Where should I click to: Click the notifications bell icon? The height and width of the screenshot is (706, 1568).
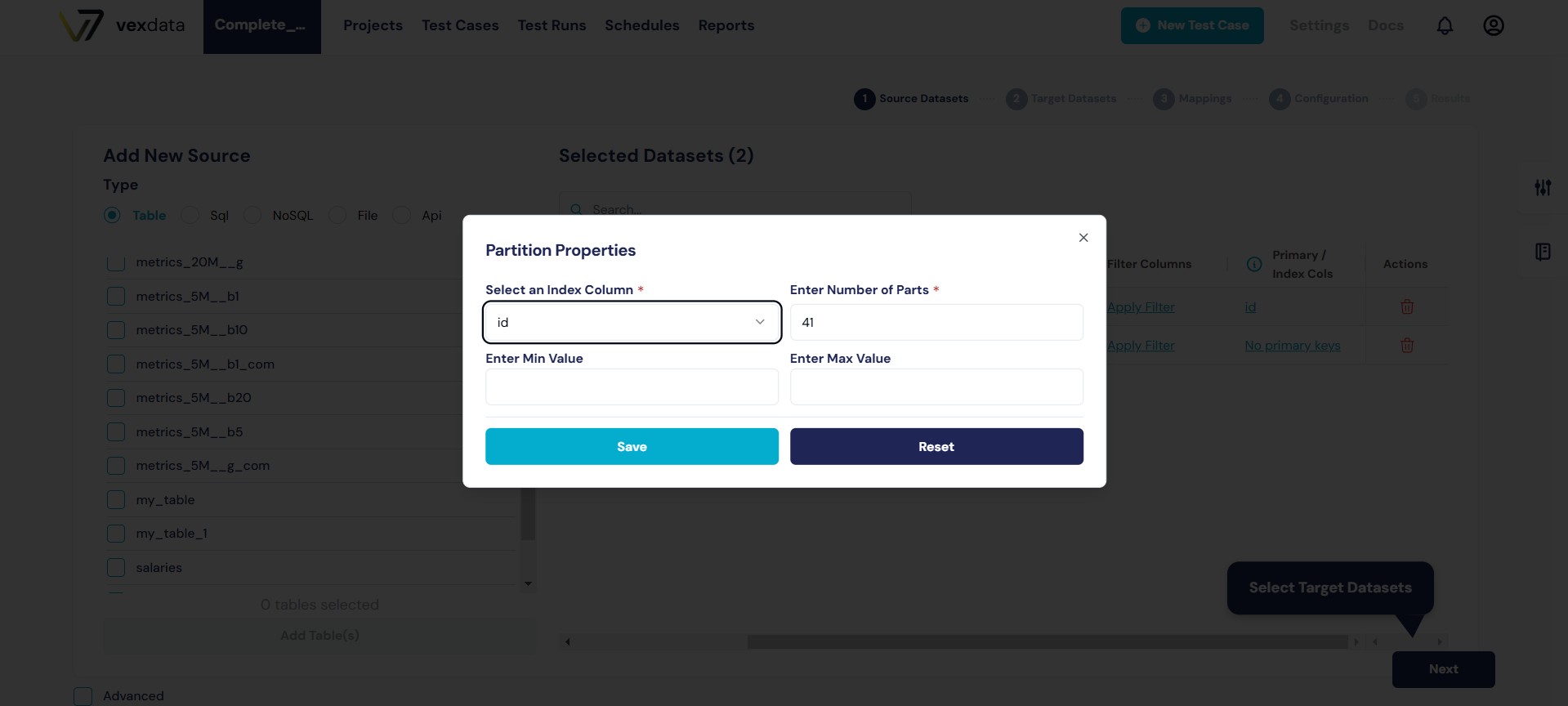click(x=1445, y=26)
